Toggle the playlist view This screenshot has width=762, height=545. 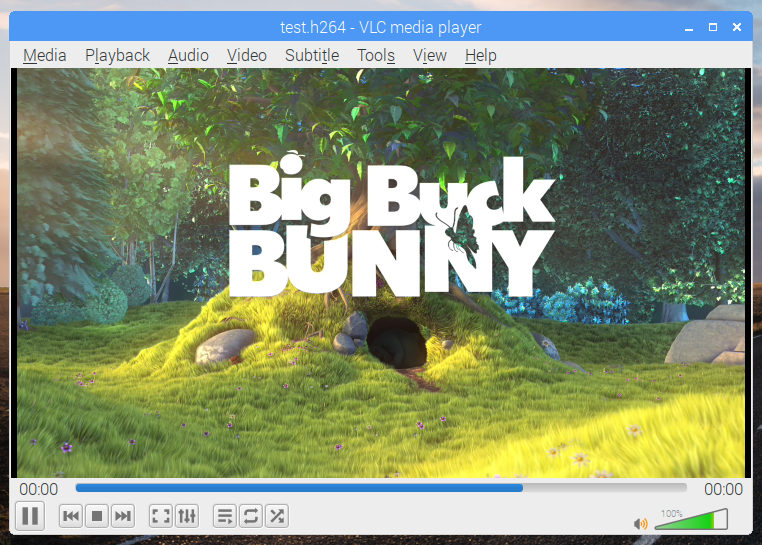[225, 516]
